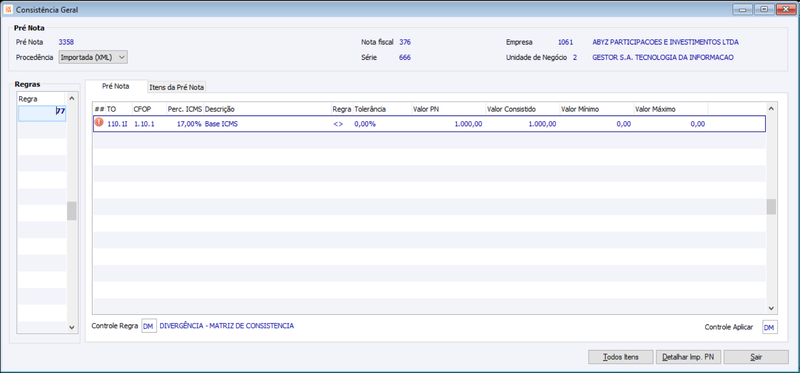Viewport: 800px width, 373px height.
Task: Click Série value 666
Action: pos(405,58)
